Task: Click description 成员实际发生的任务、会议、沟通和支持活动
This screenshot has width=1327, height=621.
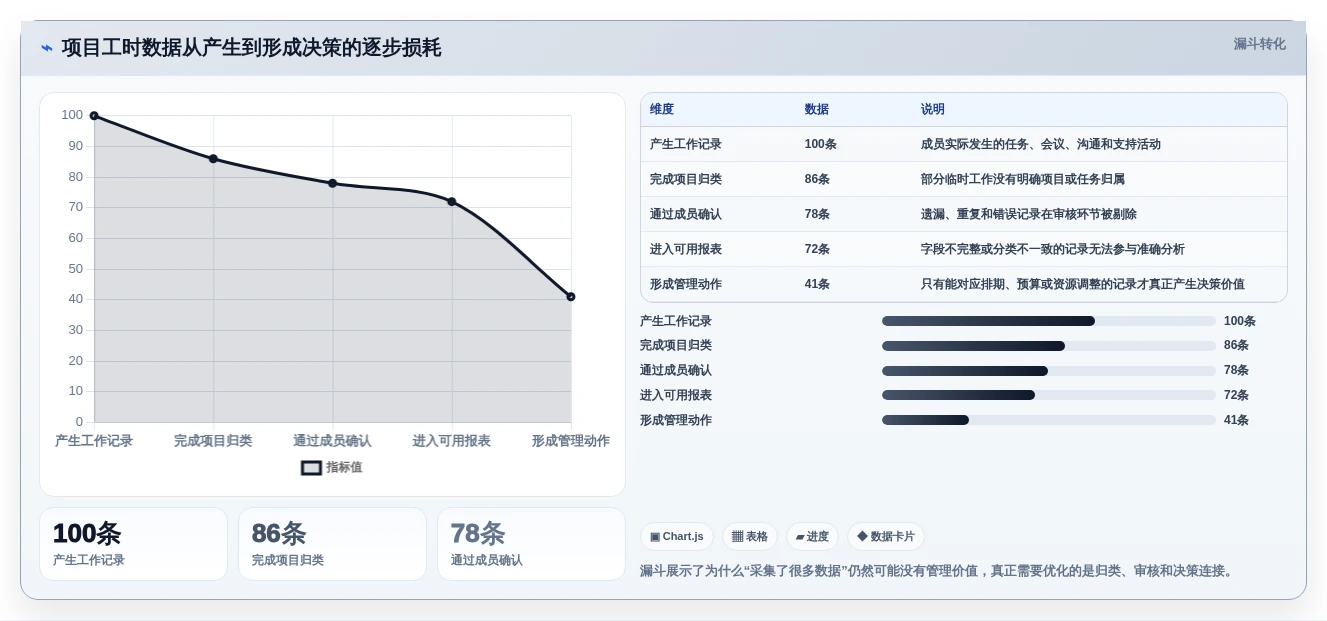Action: pyautogui.click(x=1041, y=144)
